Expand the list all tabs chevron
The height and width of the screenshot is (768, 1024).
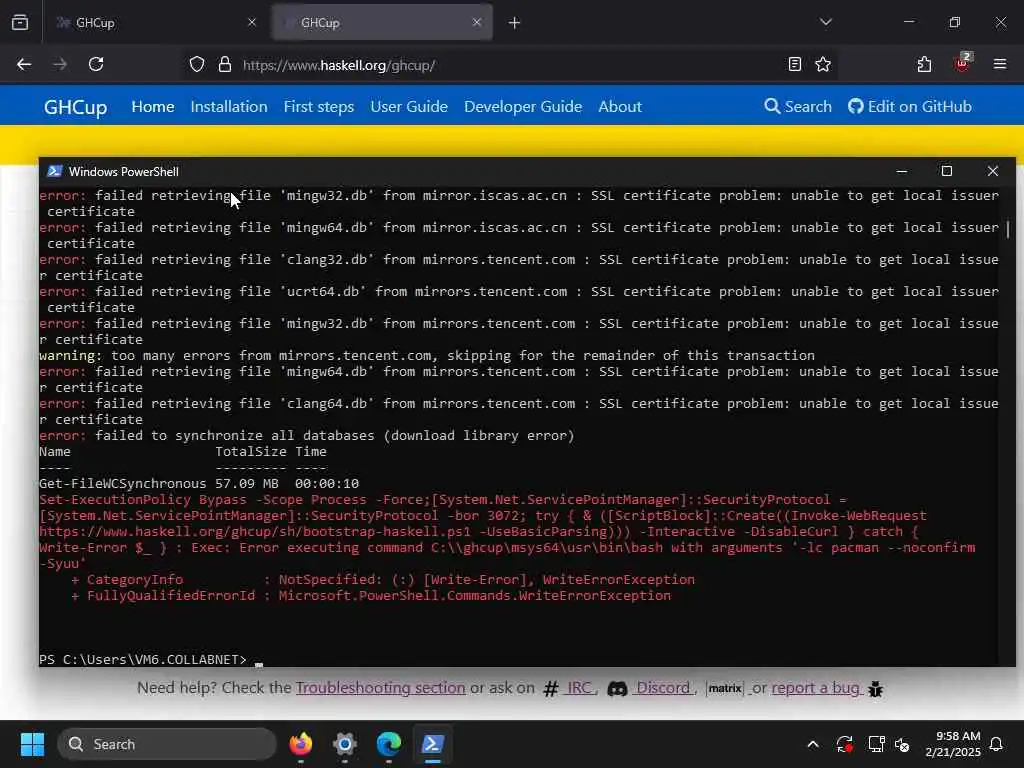[x=825, y=22]
